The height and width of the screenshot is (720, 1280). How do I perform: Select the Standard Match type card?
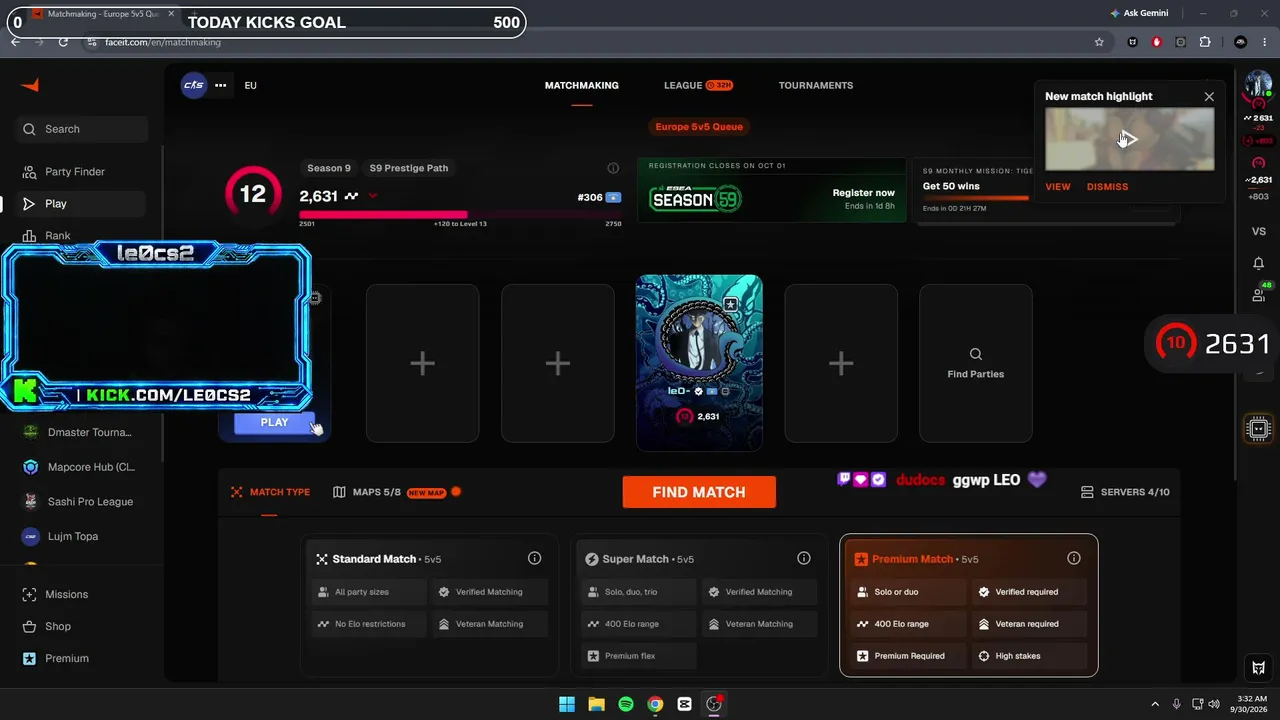430,606
